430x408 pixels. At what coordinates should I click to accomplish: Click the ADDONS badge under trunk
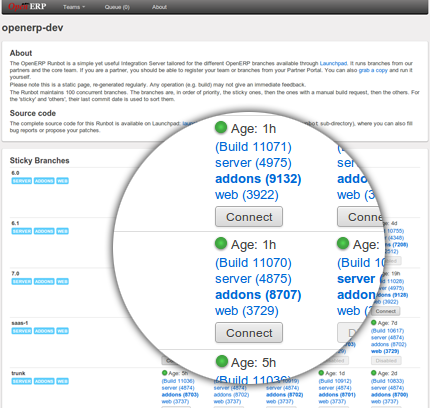(x=44, y=381)
